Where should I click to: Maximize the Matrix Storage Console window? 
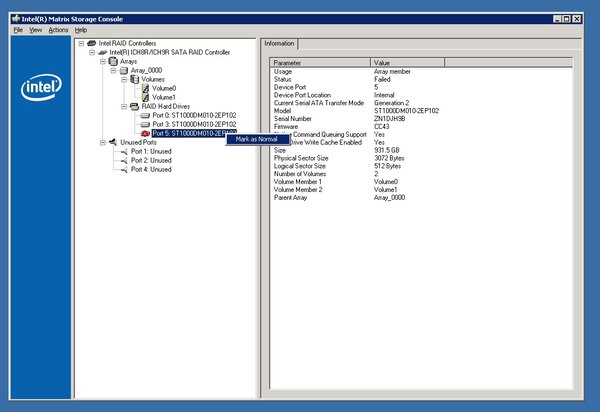click(567, 19)
